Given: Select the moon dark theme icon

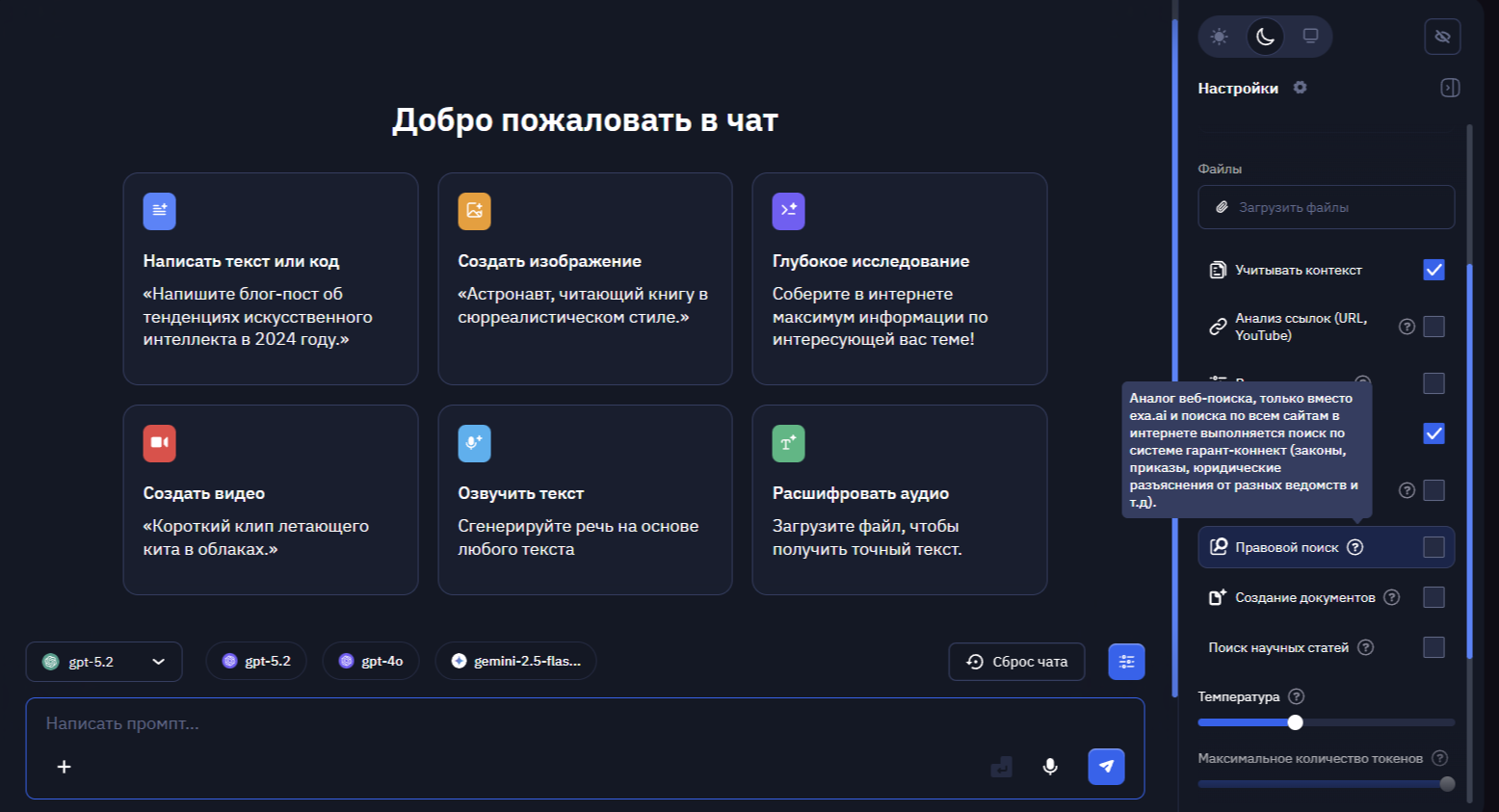Looking at the screenshot, I should (1265, 37).
